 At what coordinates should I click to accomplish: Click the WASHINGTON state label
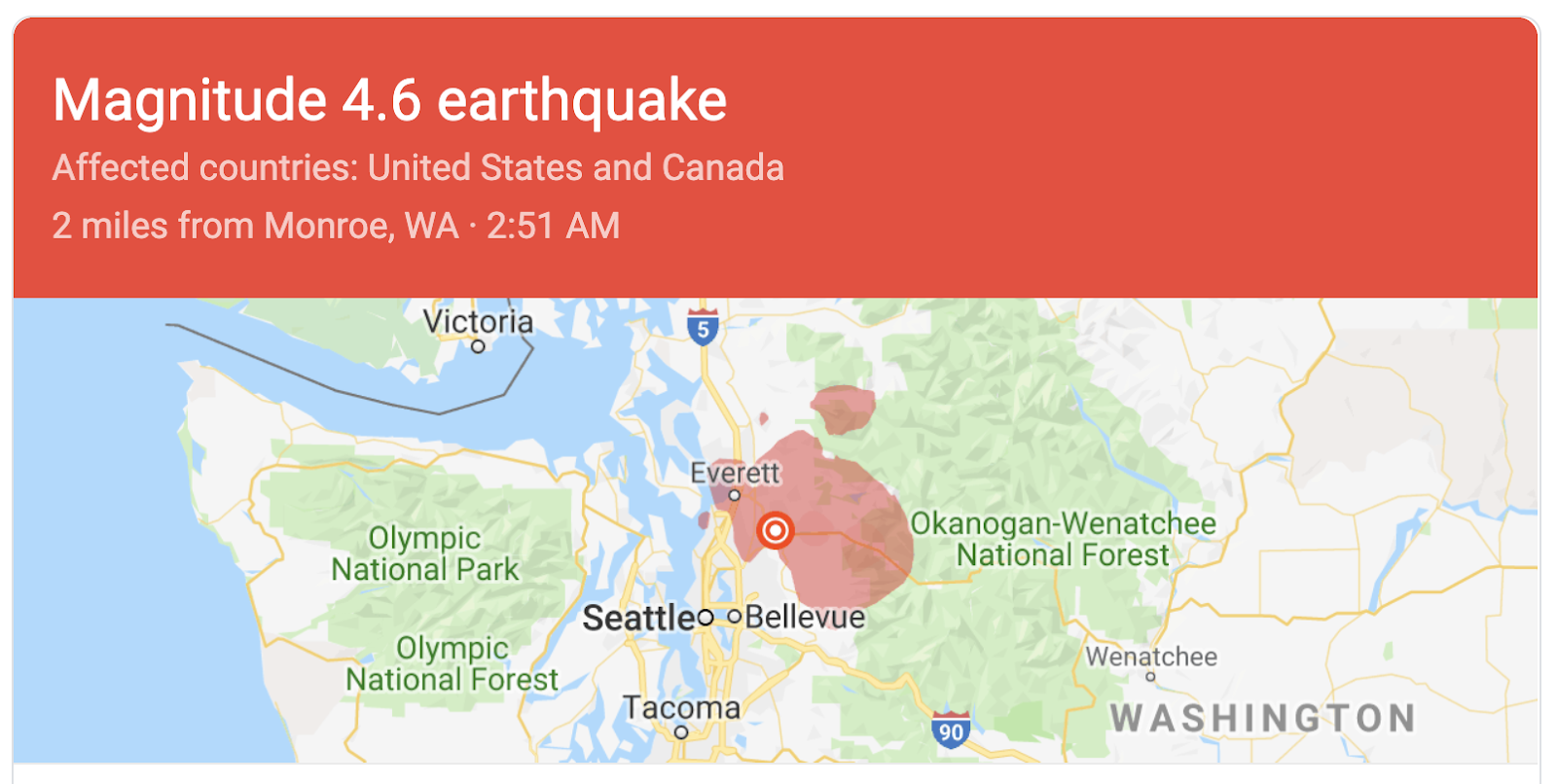(x=1263, y=718)
